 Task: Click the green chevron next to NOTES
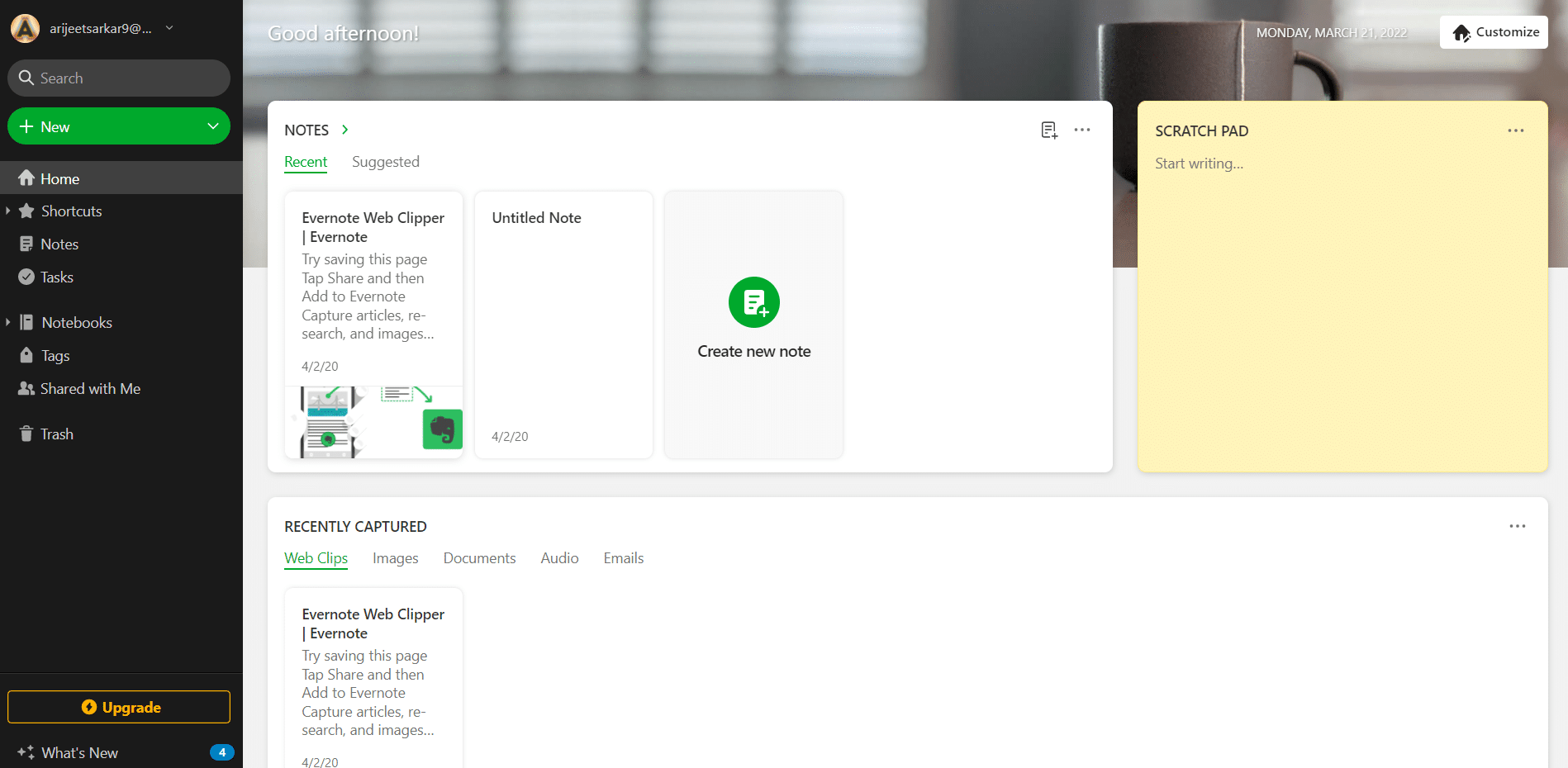345,130
